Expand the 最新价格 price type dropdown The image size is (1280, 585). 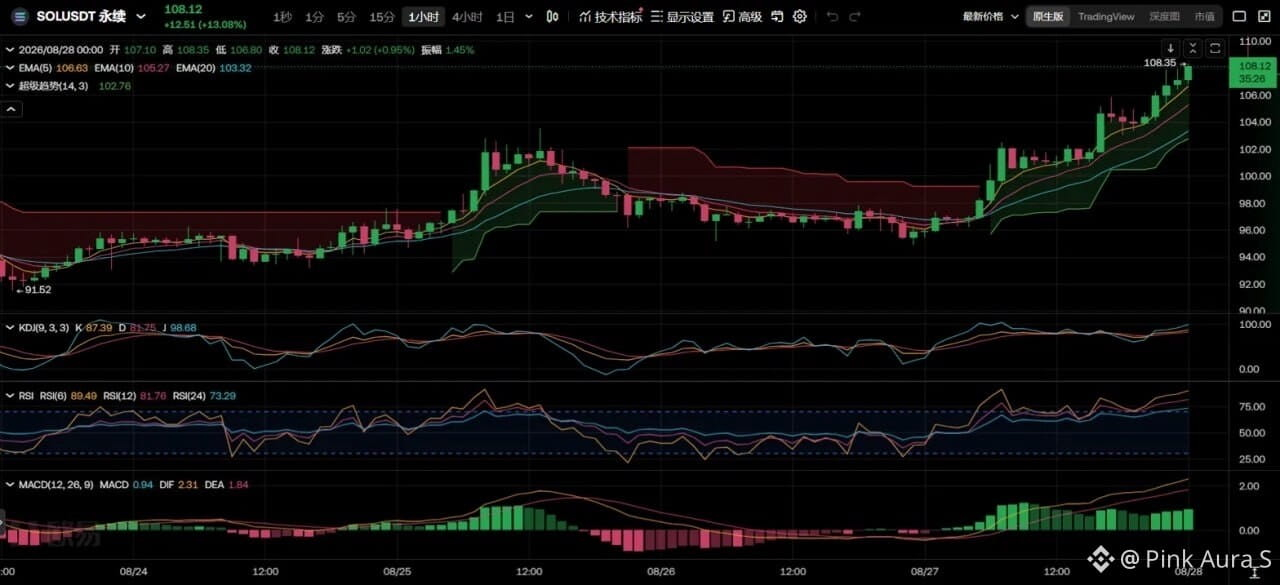[x=991, y=17]
